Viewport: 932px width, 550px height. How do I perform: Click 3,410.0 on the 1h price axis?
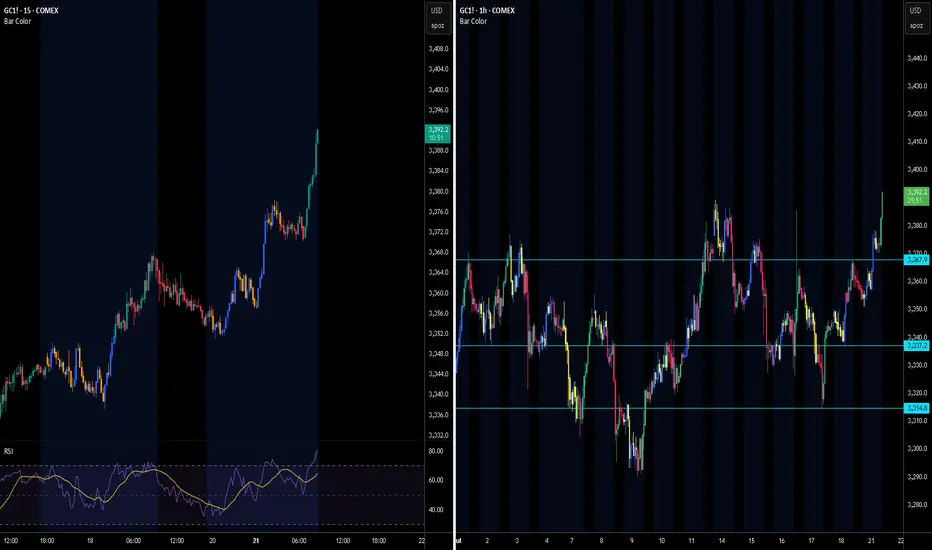917,142
